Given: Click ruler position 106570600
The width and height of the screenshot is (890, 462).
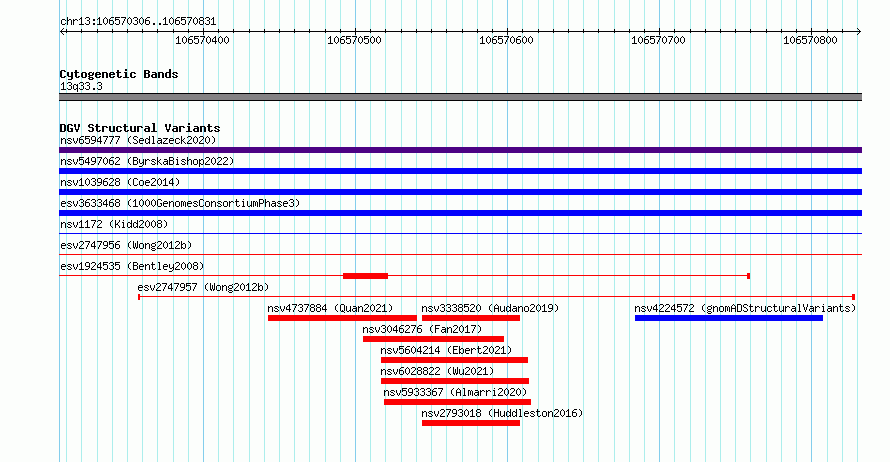Looking at the screenshot, I should tap(506, 40).
